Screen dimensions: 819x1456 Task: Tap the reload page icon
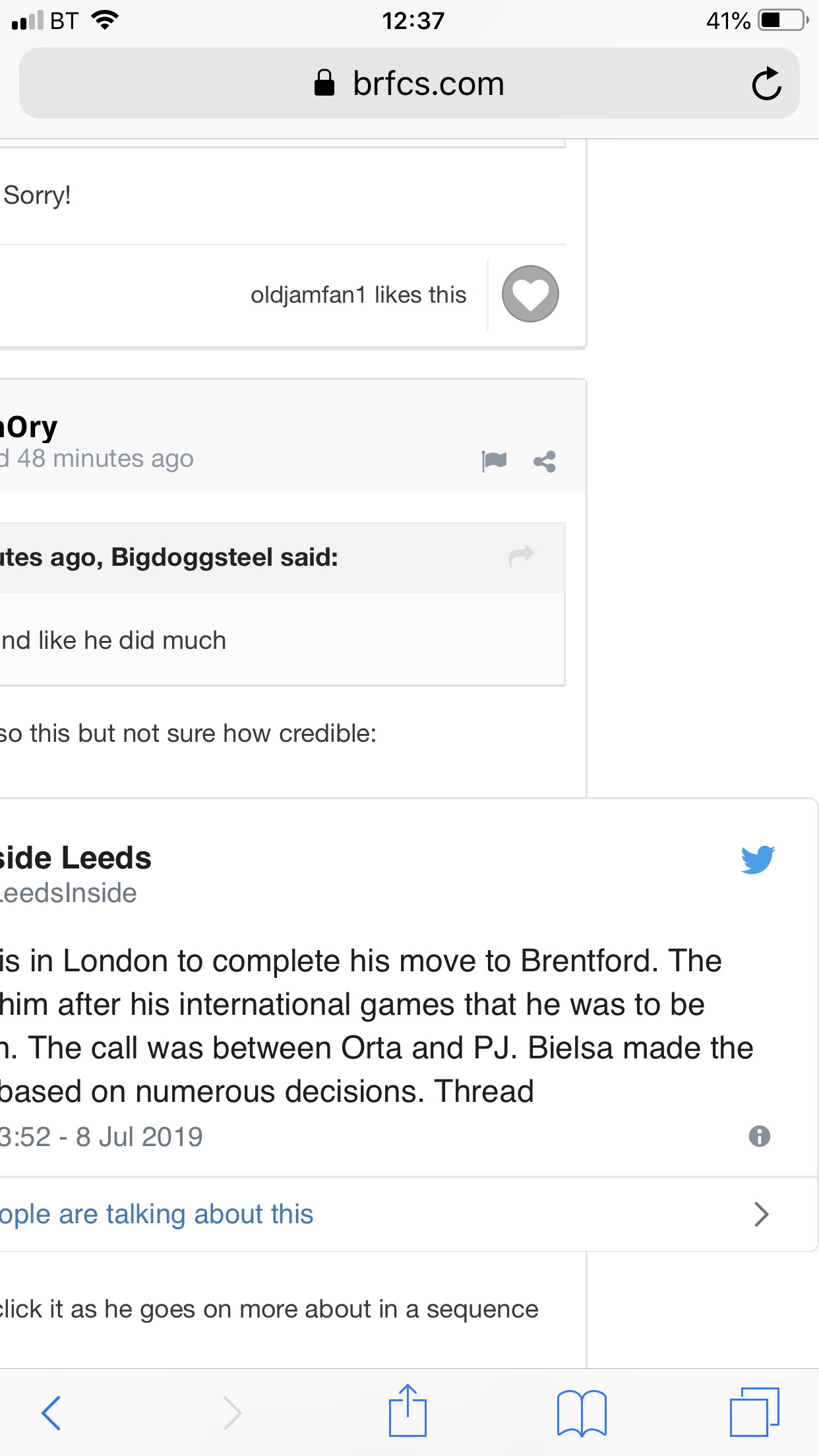766,84
